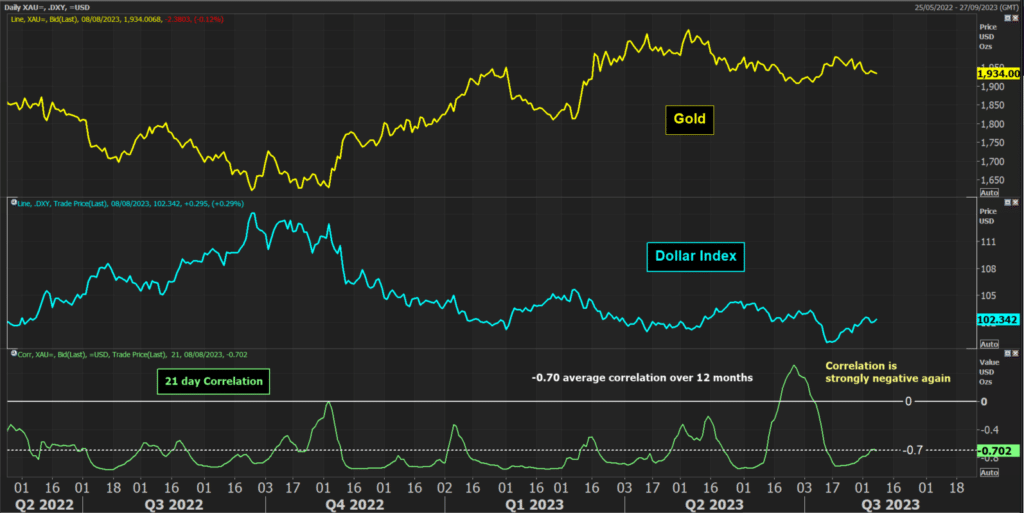Click 'Correlation is strongly negative again' note
This screenshot has width=1024, height=513.
888,372
